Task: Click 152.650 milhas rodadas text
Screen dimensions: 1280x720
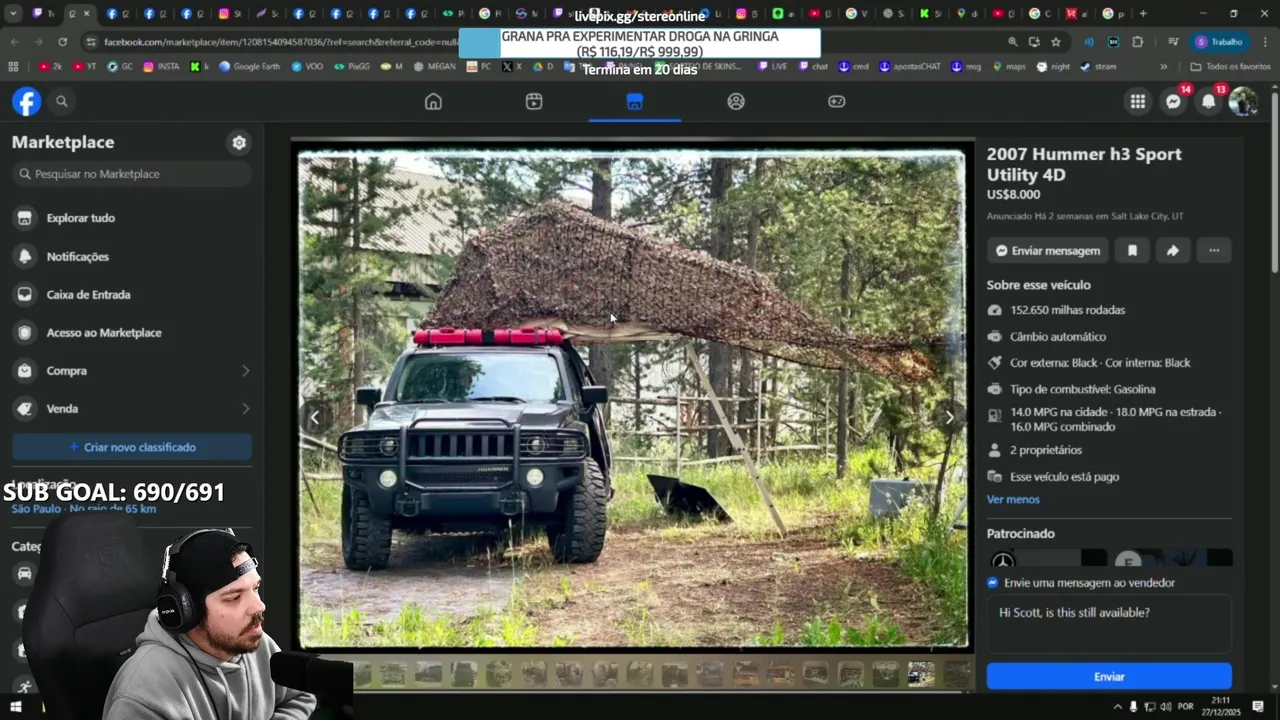Action: tap(1067, 310)
